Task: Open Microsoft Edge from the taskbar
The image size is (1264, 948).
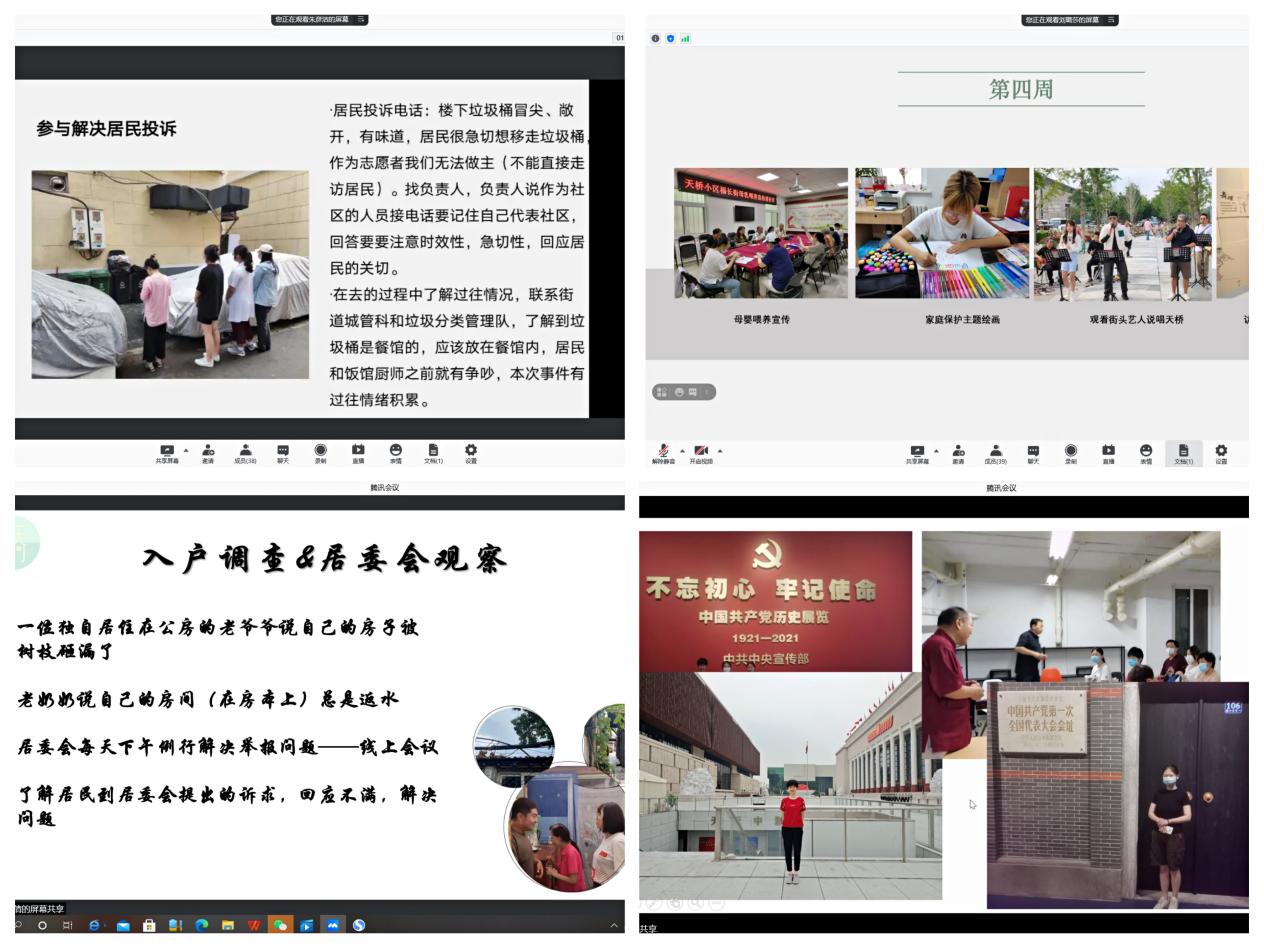Action: click(x=201, y=925)
